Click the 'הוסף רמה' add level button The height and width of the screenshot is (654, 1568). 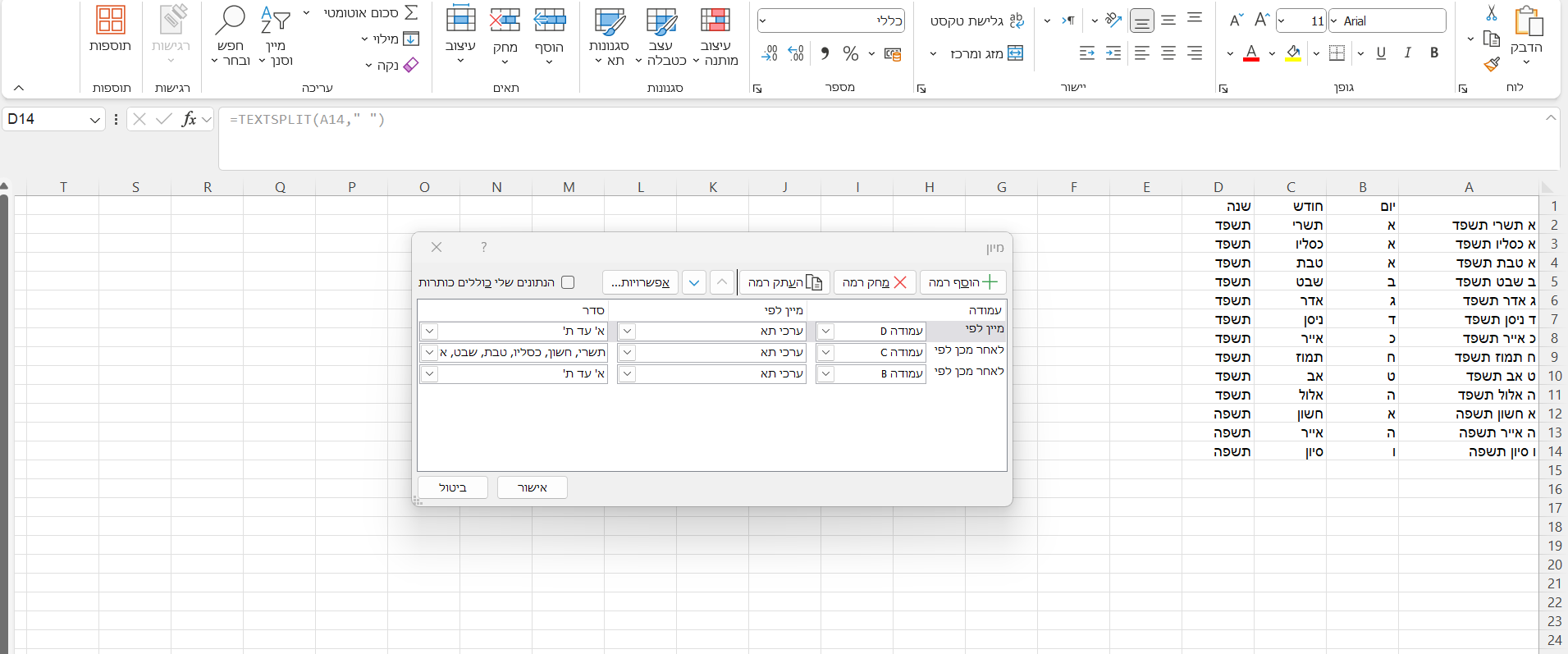pyautogui.click(x=963, y=282)
